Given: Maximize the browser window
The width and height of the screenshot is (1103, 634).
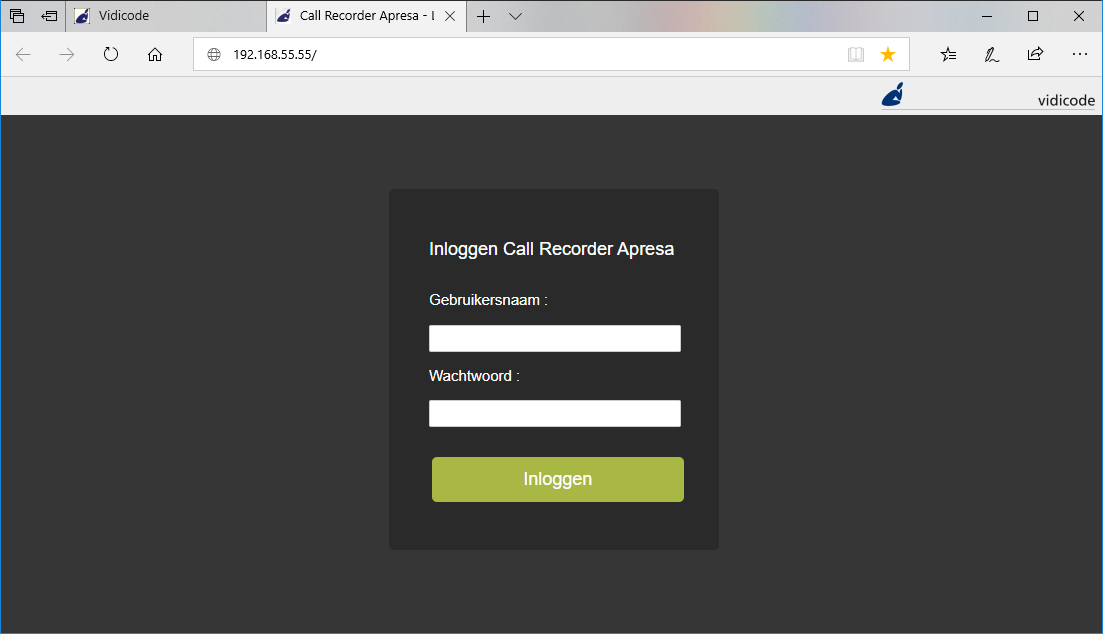Looking at the screenshot, I should tap(1033, 16).
